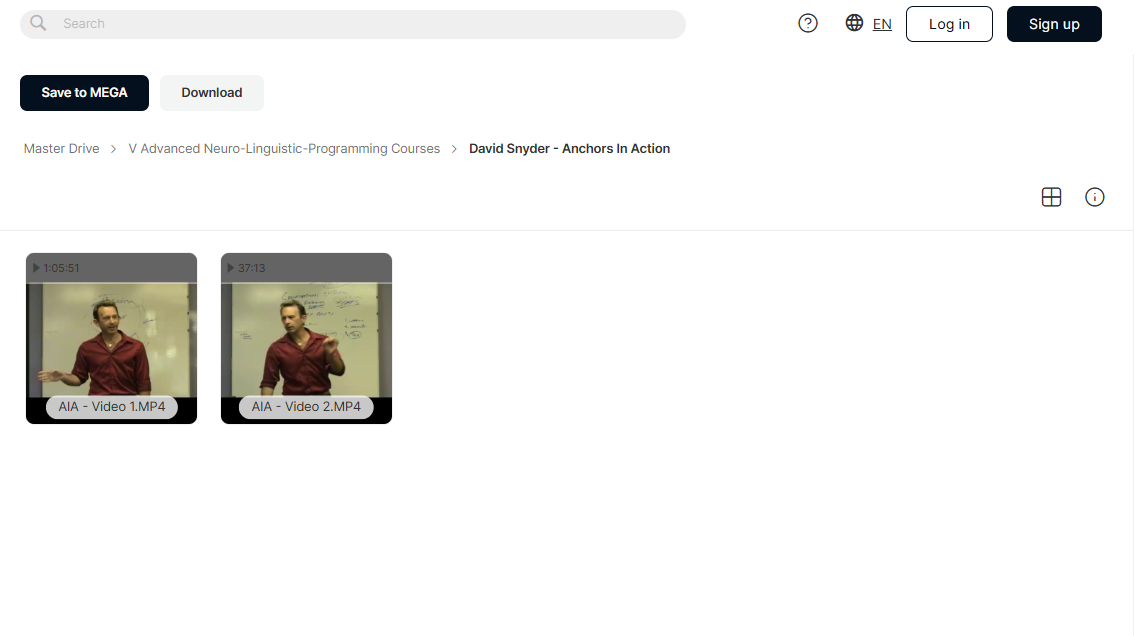1134x636 pixels.
Task: Click play icon on 1:05:51 video
Action: pyautogui.click(x=35, y=268)
